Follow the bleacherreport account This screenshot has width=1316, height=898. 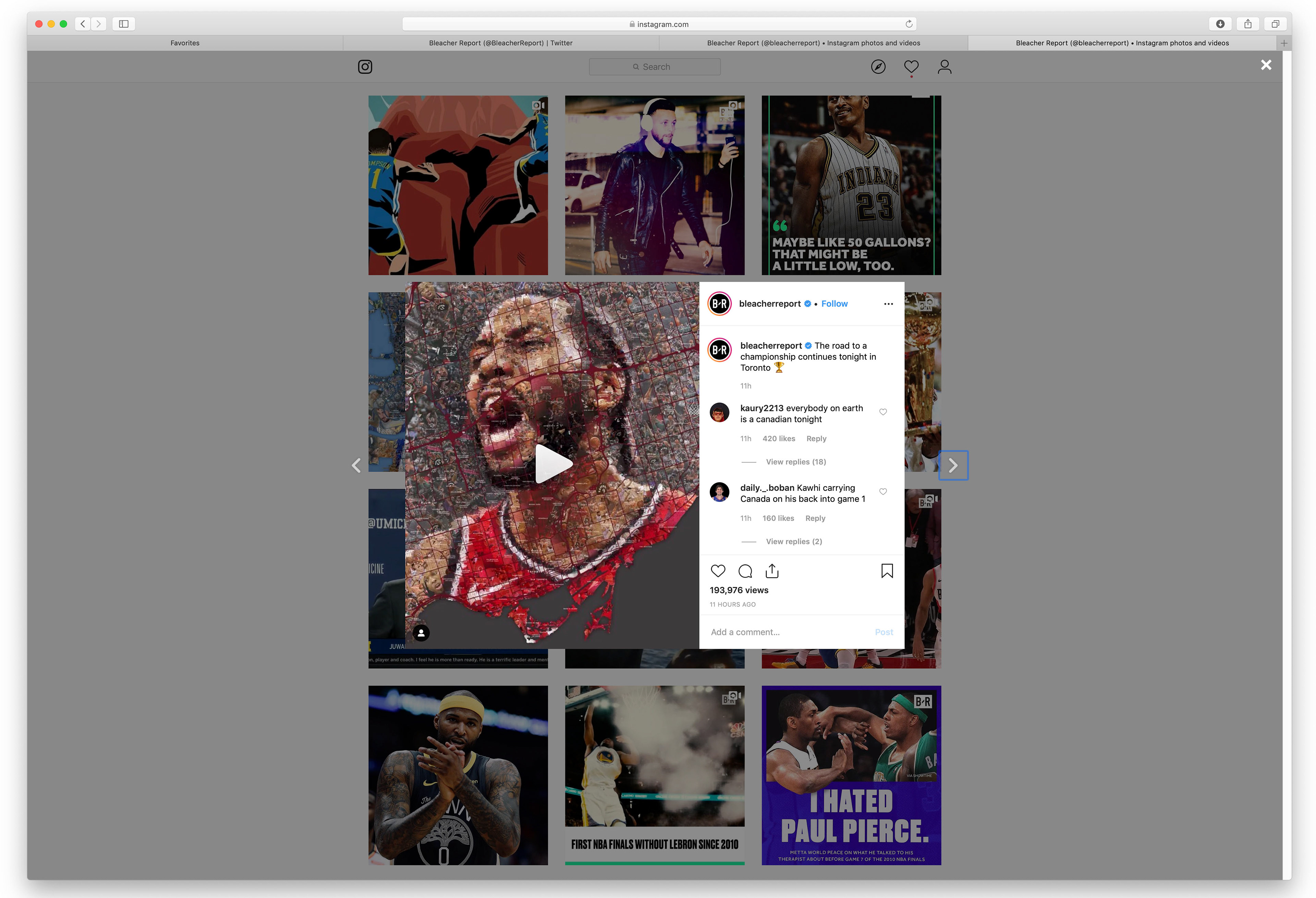point(834,303)
